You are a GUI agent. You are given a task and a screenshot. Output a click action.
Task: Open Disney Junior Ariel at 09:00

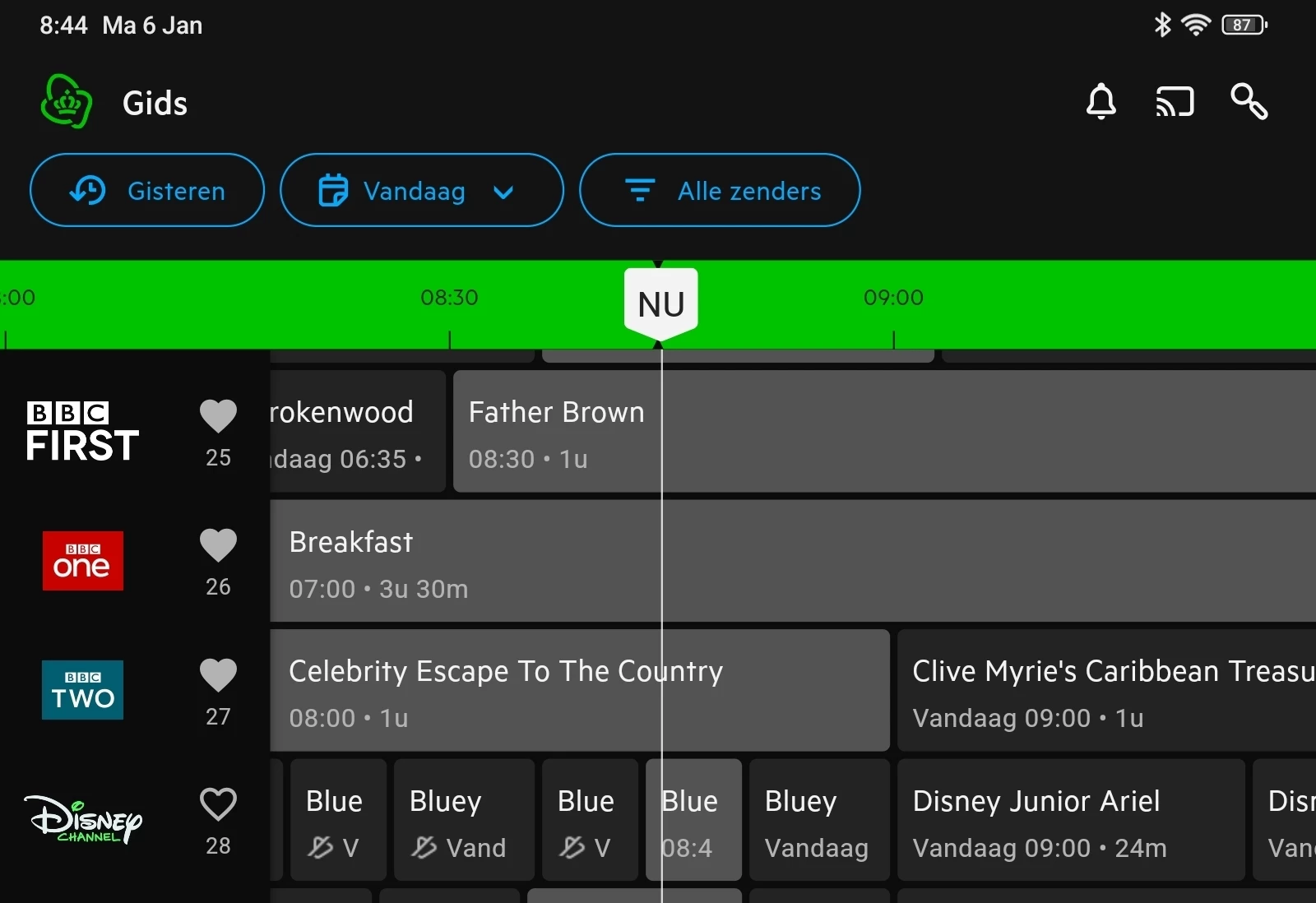[1070, 819]
